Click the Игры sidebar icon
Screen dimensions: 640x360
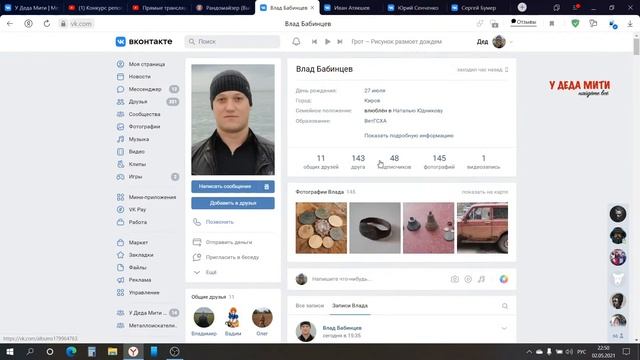coord(120,177)
